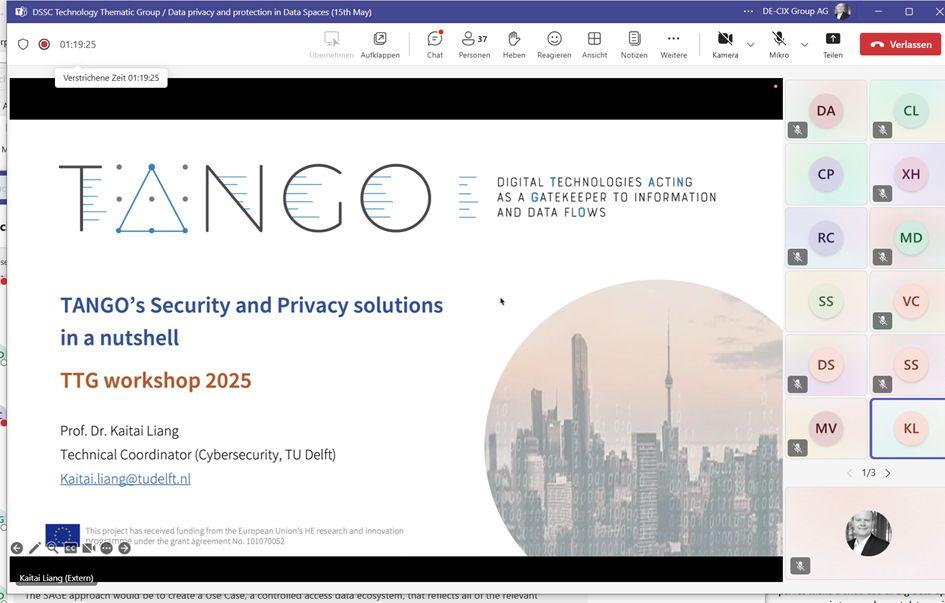Open the DE-CIX Group AG profile avatar
Viewport: 945px width, 603px height.
coord(842,11)
